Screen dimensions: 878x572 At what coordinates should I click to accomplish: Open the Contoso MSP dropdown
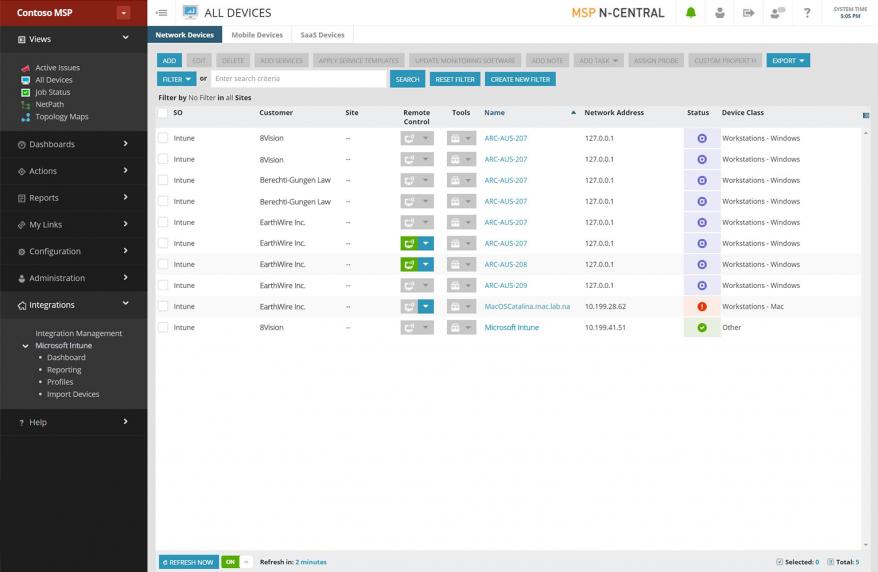pyautogui.click(x=124, y=13)
